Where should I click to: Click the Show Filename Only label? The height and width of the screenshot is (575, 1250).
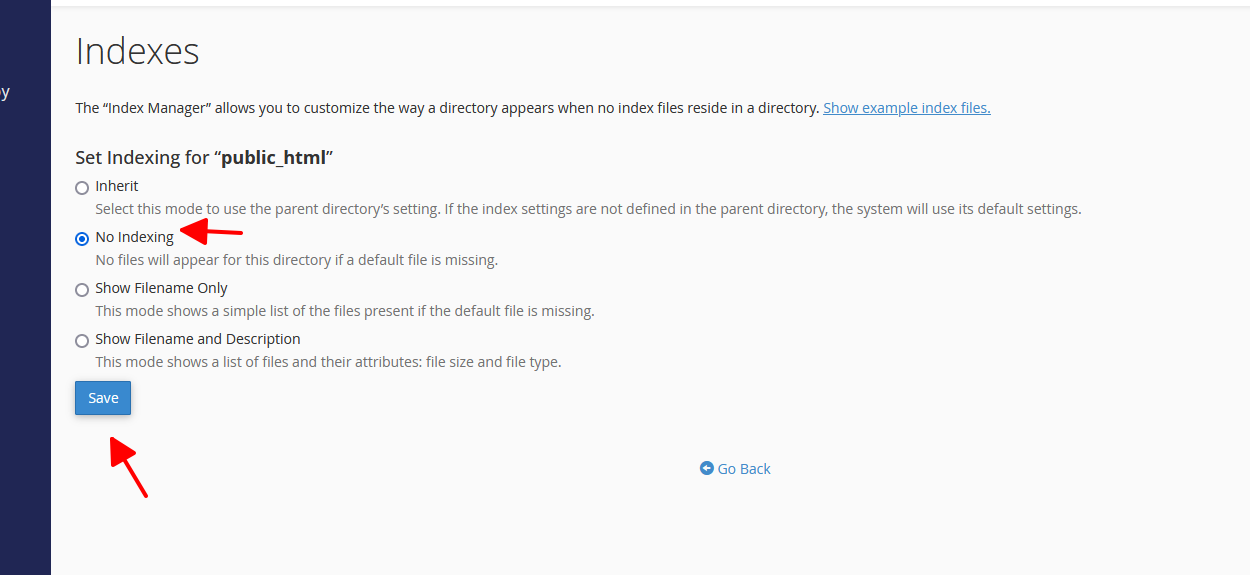[161, 288]
